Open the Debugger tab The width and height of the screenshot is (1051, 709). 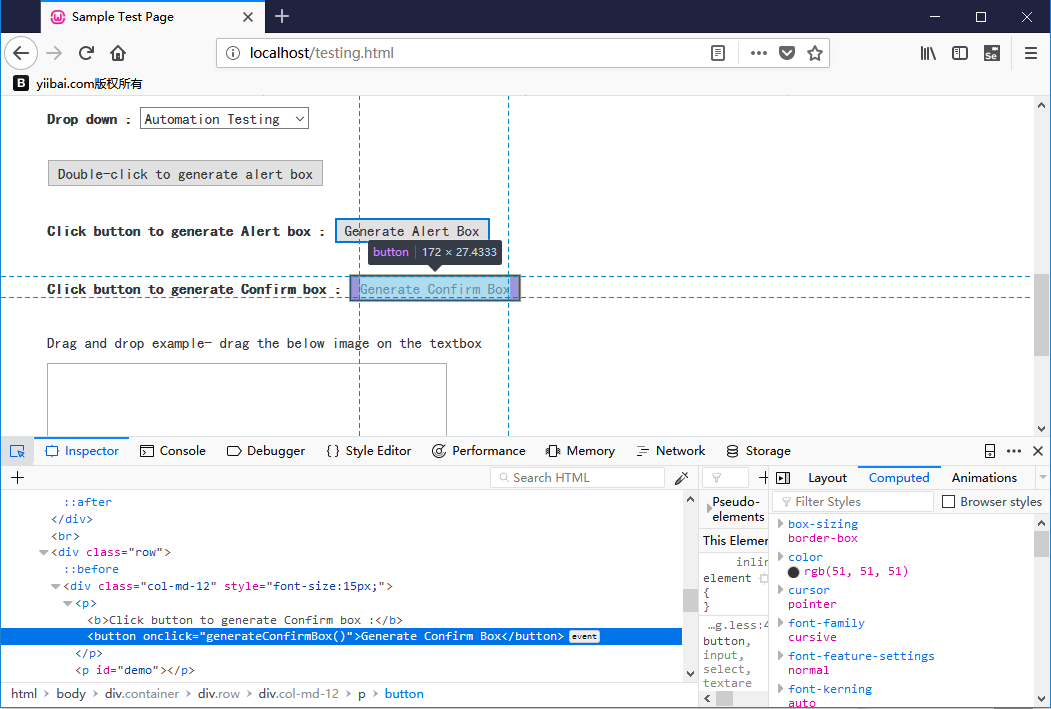266,451
